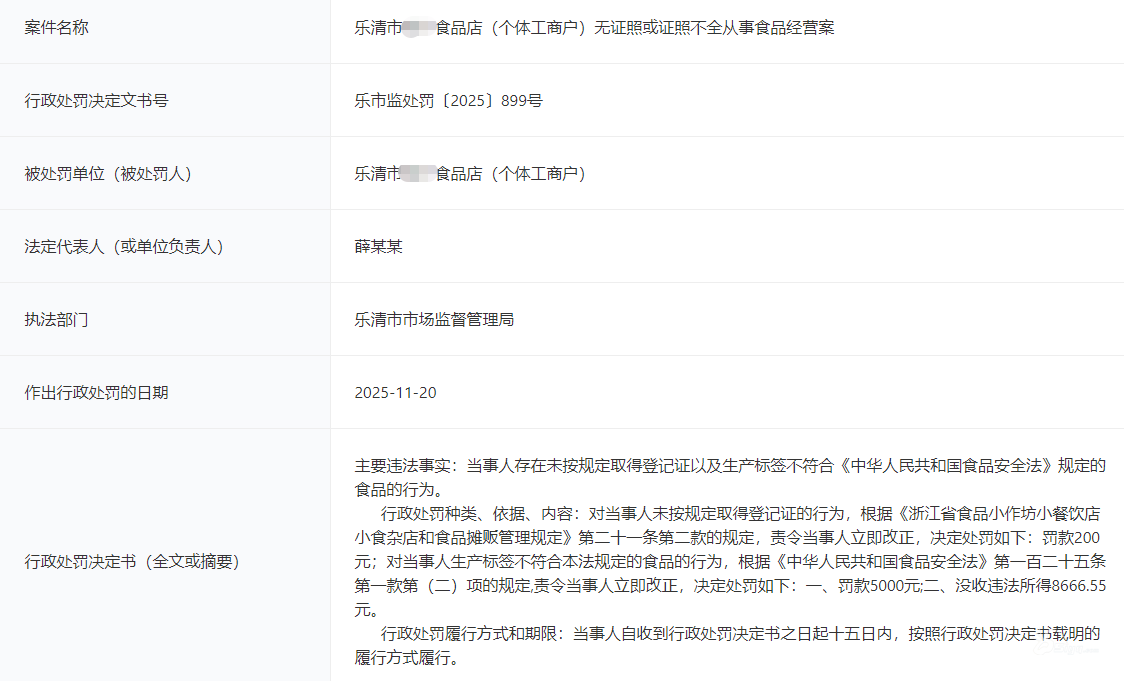
Task: Select document number 乐市监处罚〔2025〕899号
Action: point(448,101)
